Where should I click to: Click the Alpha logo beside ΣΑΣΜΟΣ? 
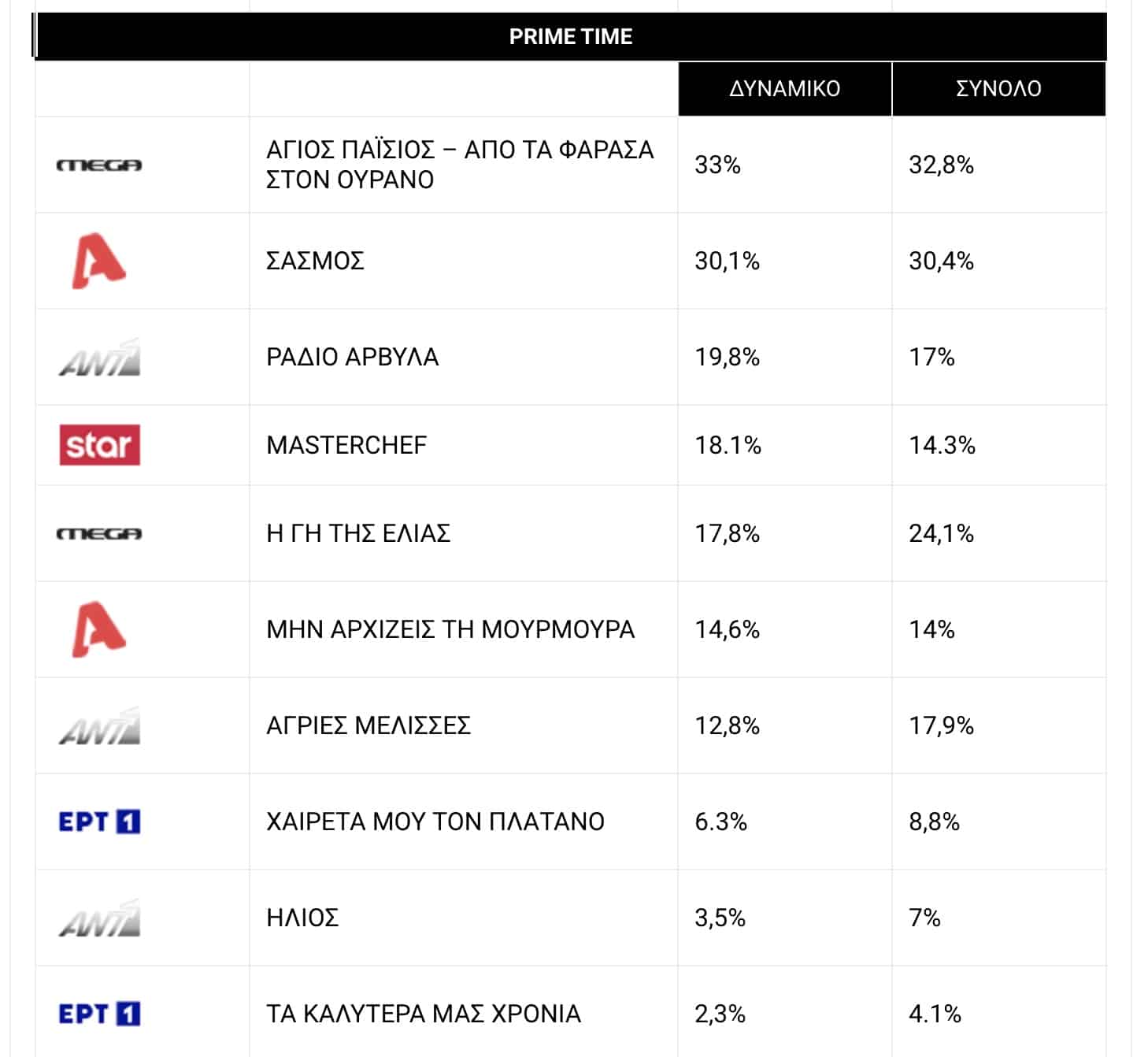pos(98,261)
